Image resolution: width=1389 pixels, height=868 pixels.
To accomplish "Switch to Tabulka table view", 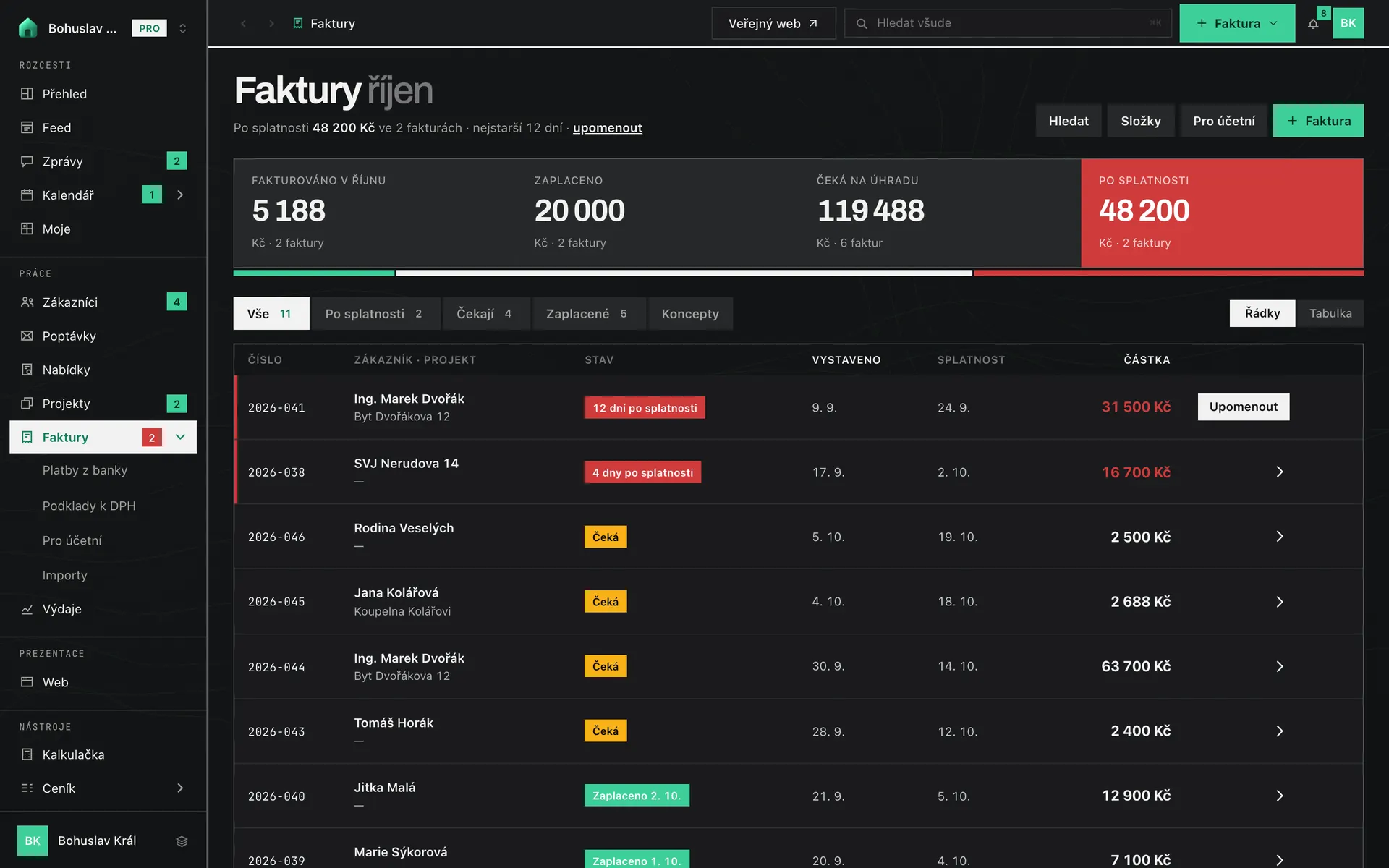I will pos(1330,313).
